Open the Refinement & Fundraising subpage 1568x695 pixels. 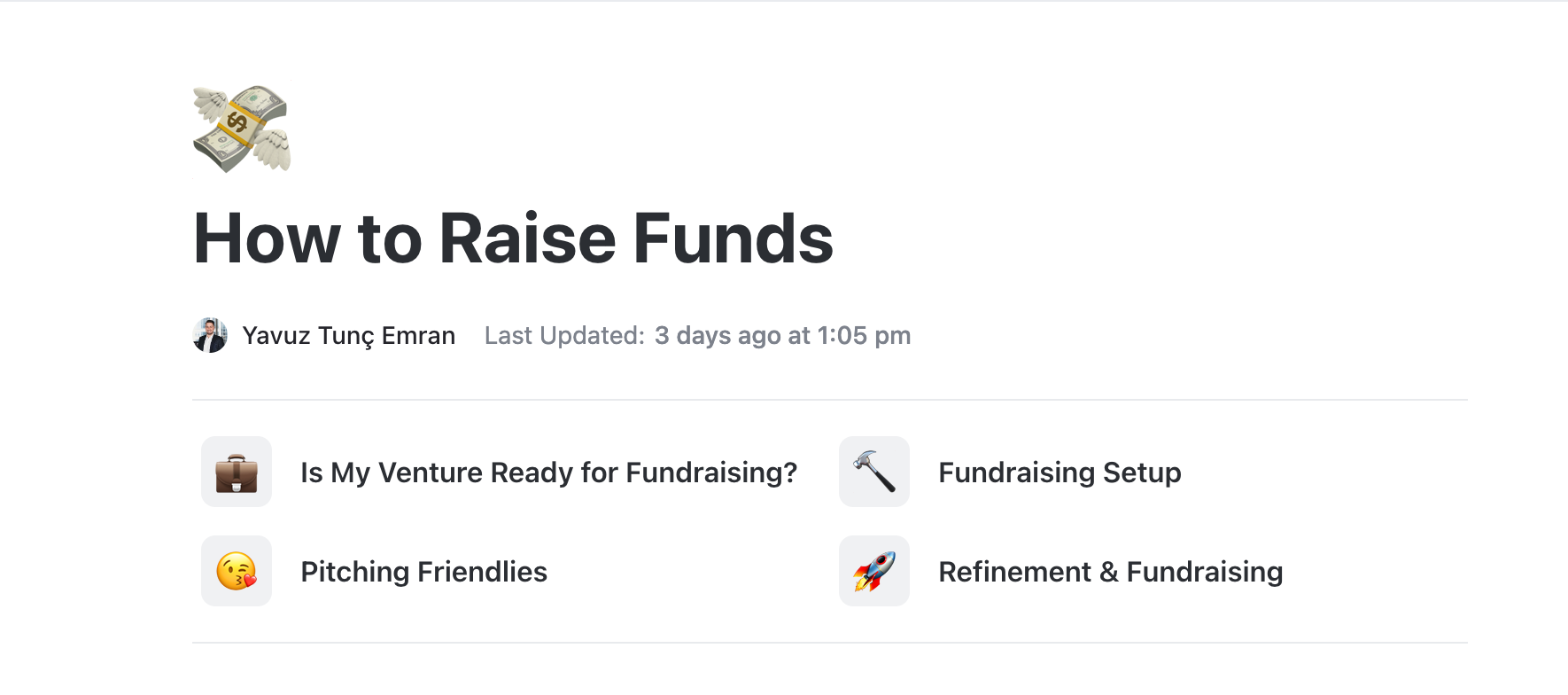click(1111, 572)
